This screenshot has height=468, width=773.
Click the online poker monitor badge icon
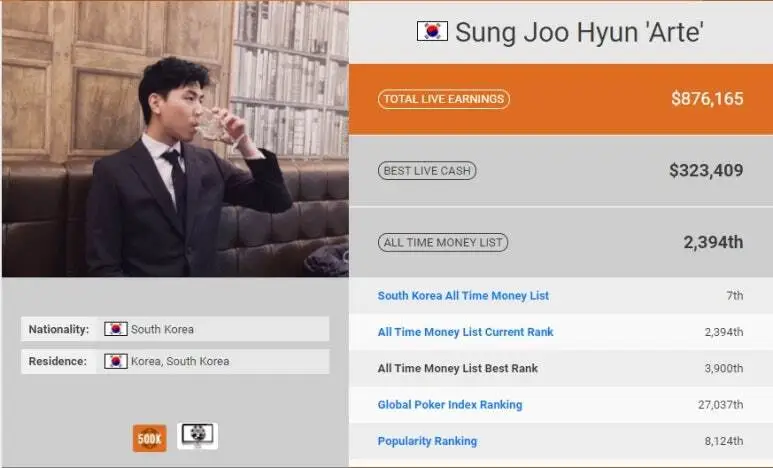198,436
